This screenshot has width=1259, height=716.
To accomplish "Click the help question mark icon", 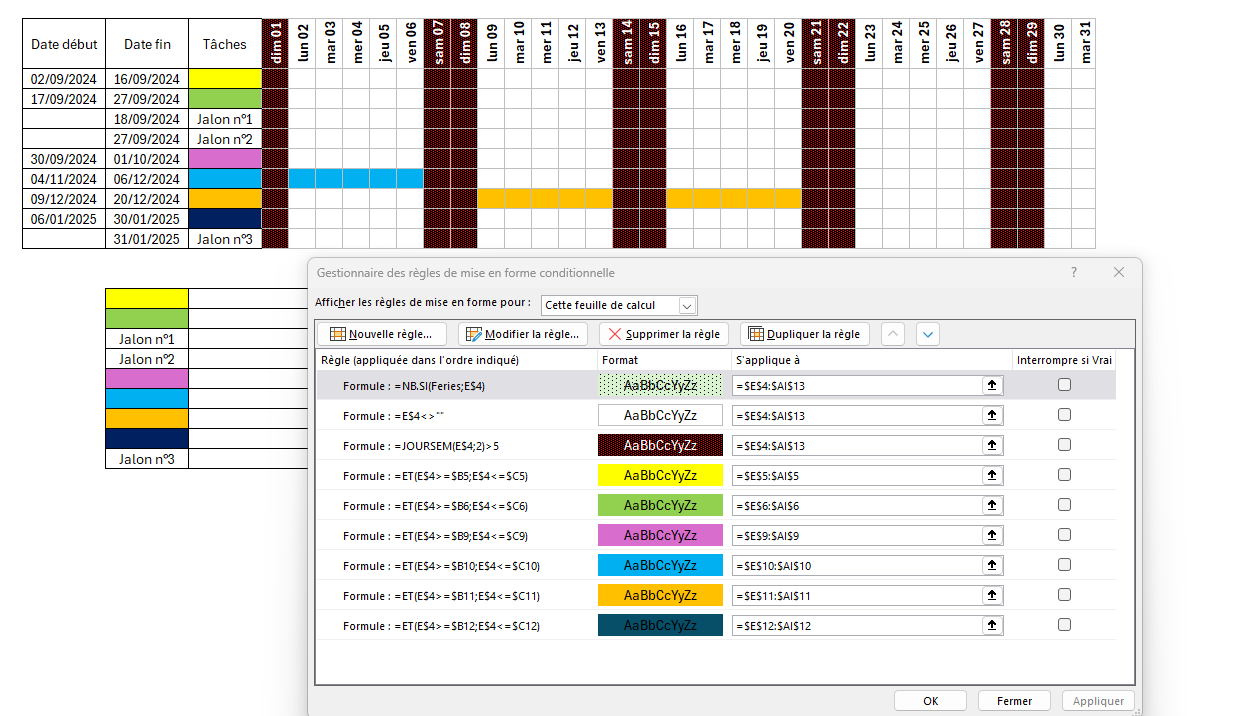I will (1074, 273).
